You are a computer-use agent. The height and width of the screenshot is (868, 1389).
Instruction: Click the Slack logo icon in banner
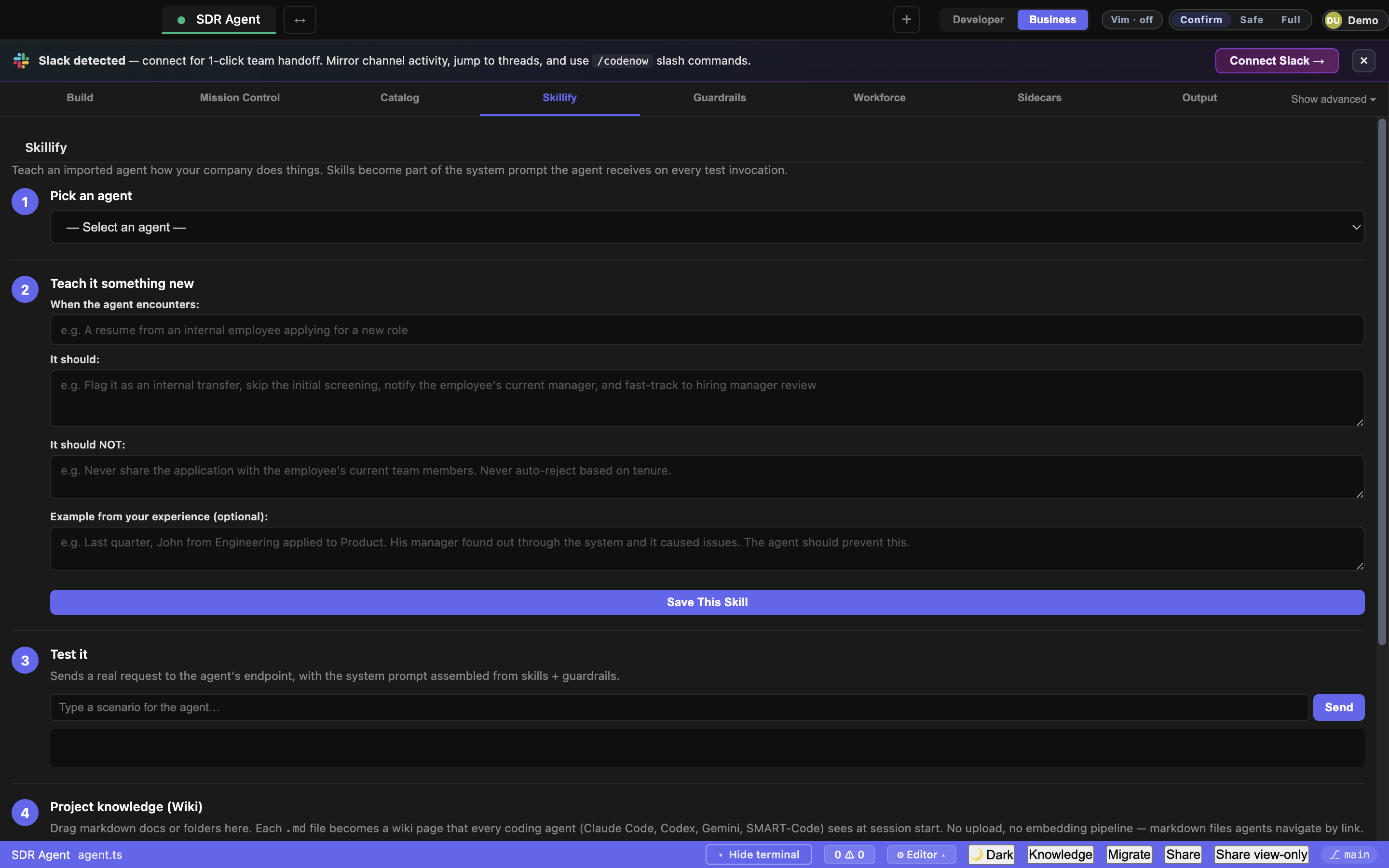pos(21,61)
